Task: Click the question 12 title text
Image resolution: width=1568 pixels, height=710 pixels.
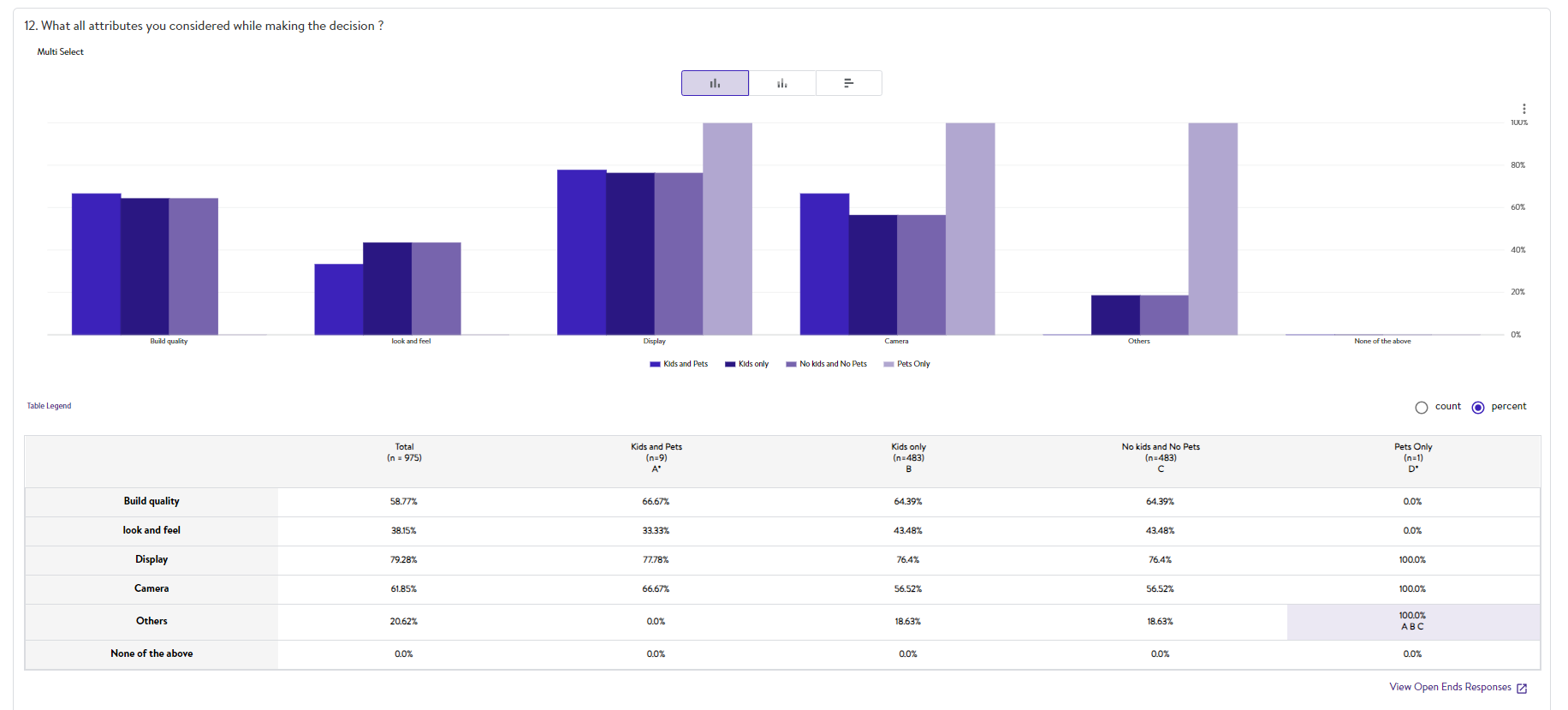Action: click(204, 26)
